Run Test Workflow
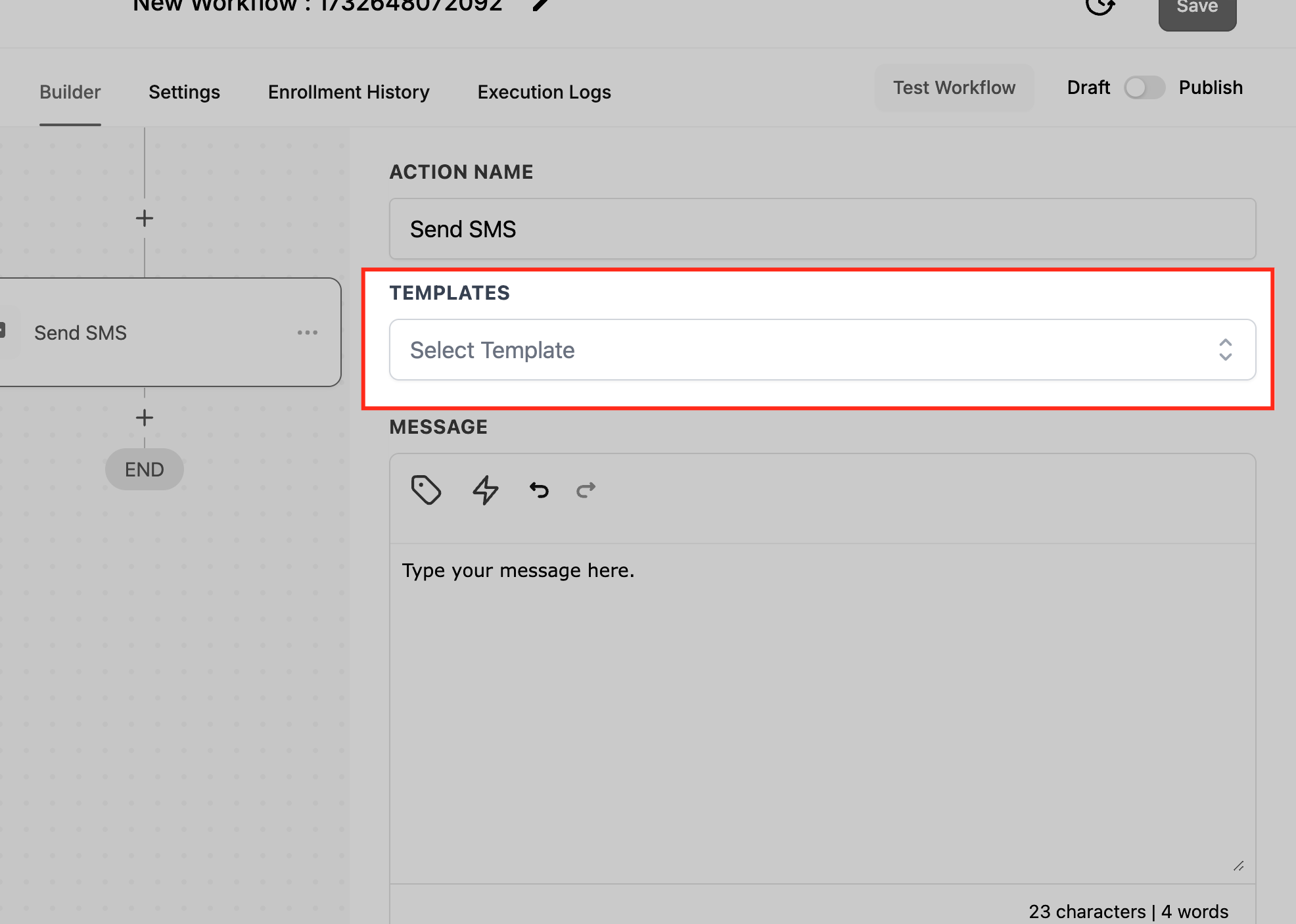Image resolution: width=1296 pixels, height=924 pixels. coord(954,87)
